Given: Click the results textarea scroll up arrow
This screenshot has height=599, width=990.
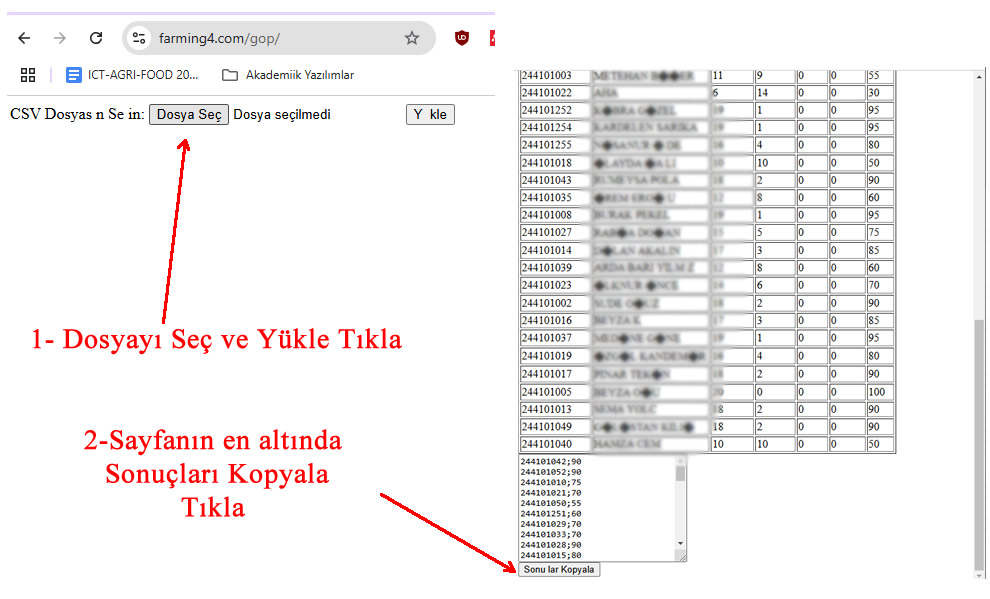Looking at the screenshot, I should (x=681, y=461).
